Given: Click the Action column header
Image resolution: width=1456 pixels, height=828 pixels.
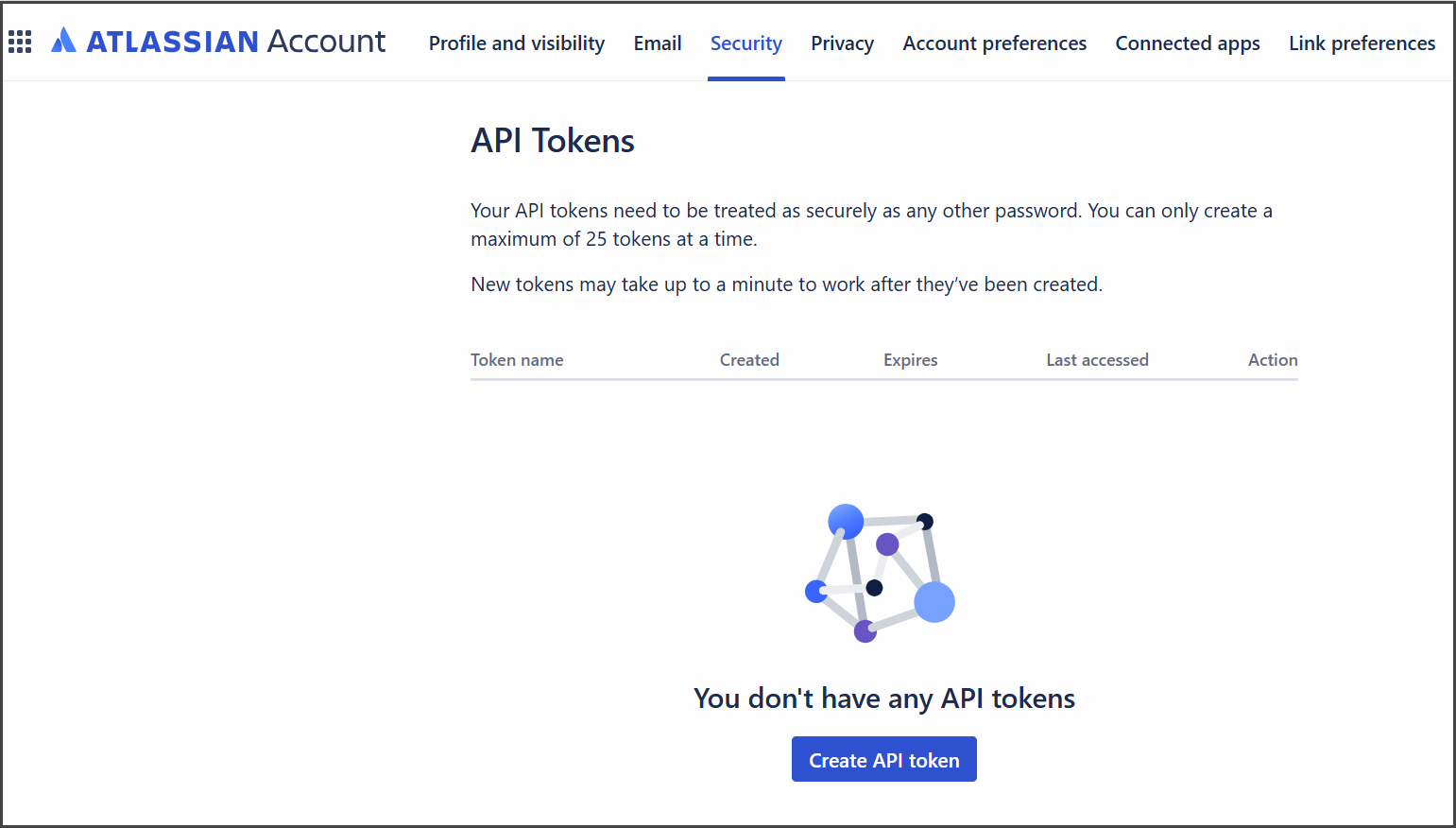Looking at the screenshot, I should pos(1272,360).
